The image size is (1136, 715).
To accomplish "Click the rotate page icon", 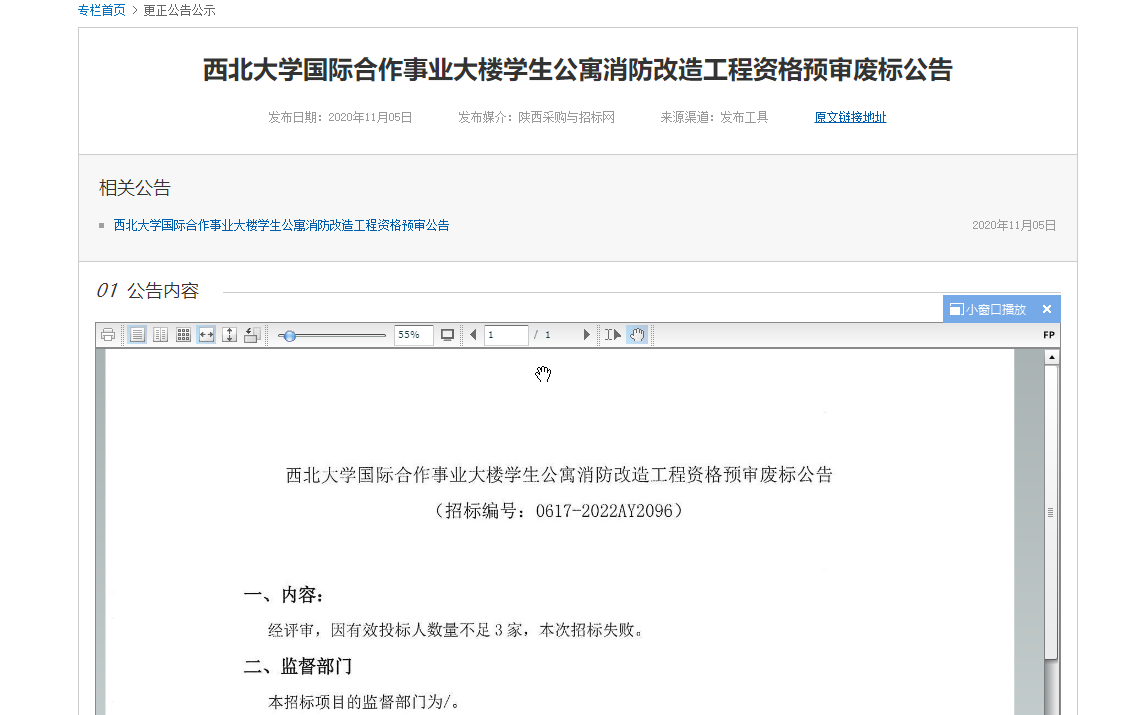I will (x=252, y=335).
